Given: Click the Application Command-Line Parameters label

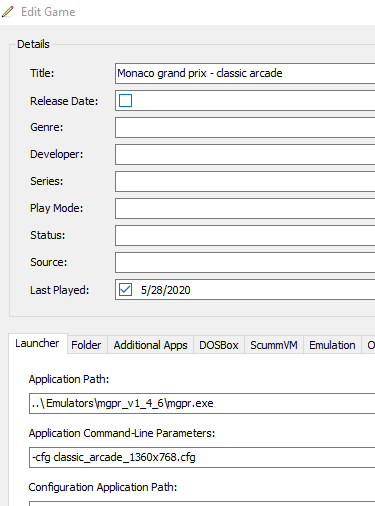Looking at the screenshot, I should click(x=122, y=433).
